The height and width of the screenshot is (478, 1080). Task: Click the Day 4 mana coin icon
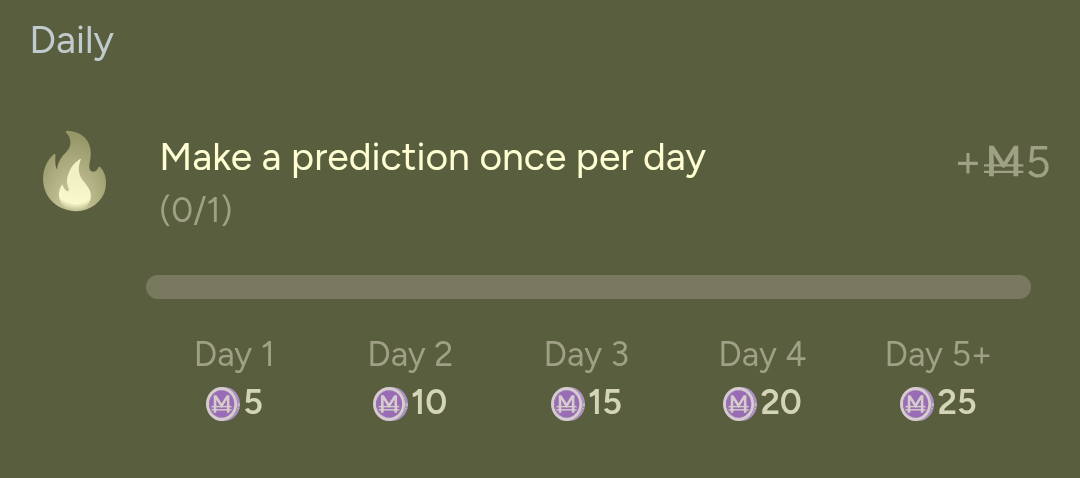point(740,404)
